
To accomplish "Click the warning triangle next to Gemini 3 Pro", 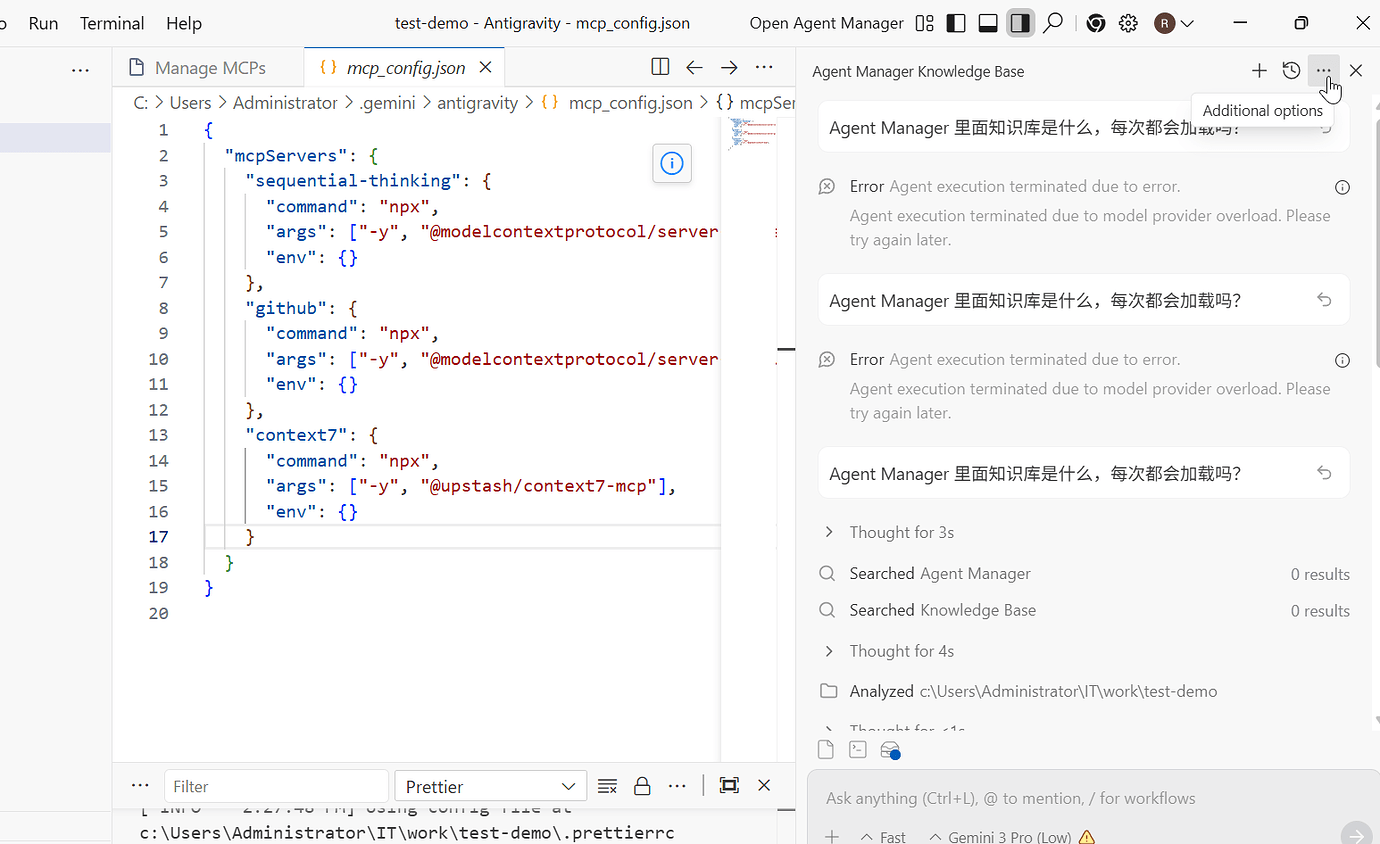I will (1087, 837).
